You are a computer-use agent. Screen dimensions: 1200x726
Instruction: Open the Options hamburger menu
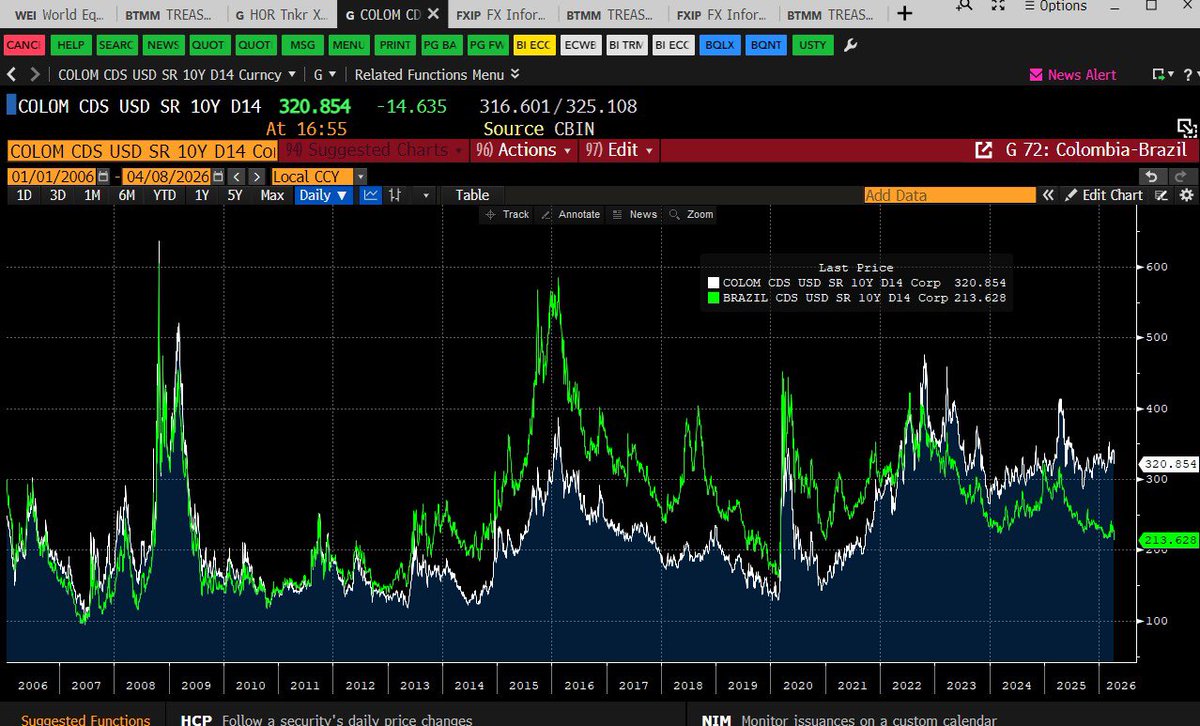[x=1055, y=6]
